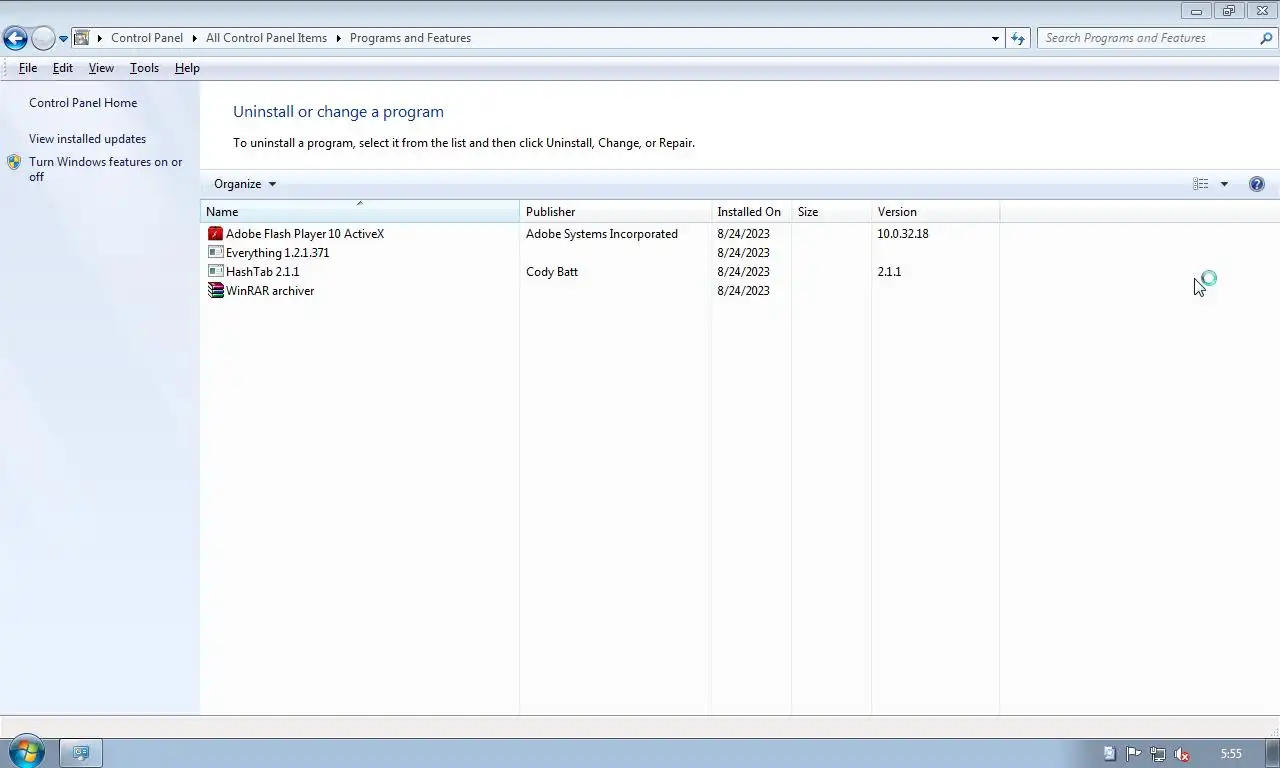Click the 2.1.1 version cell
The width and height of the screenshot is (1280, 768).
889,272
